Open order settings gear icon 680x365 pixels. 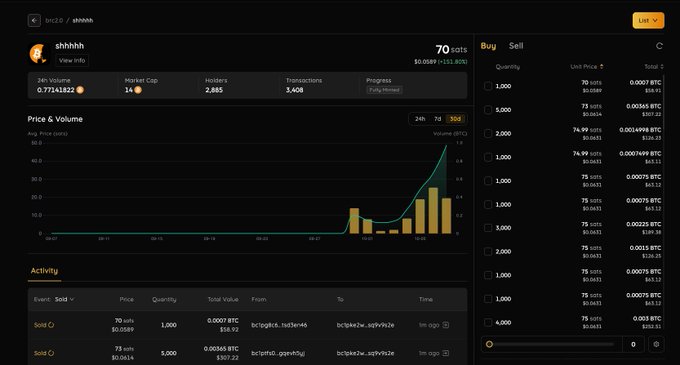tap(656, 344)
